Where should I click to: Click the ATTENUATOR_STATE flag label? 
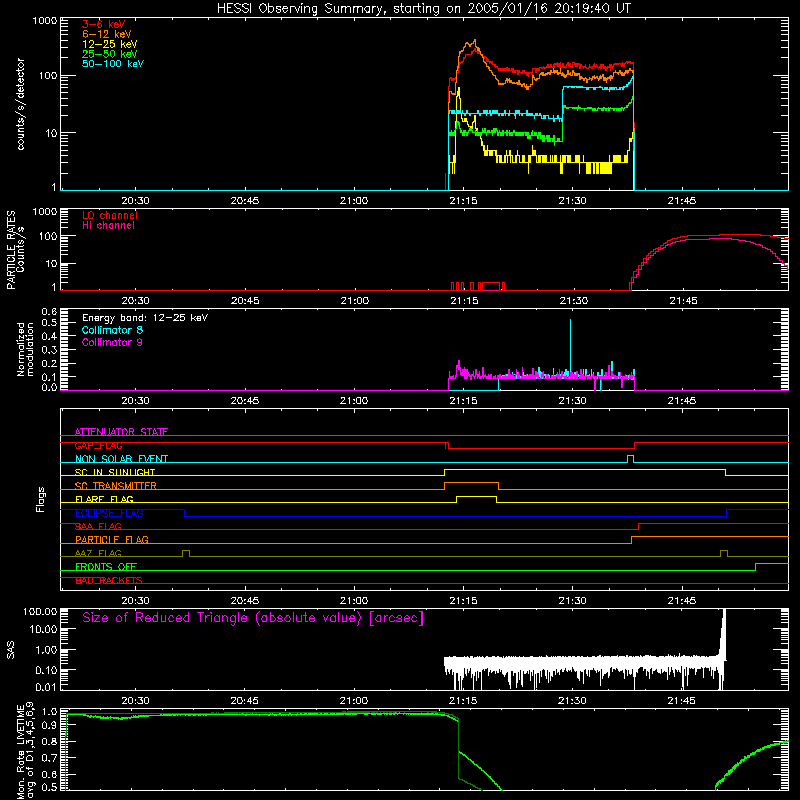[121, 432]
